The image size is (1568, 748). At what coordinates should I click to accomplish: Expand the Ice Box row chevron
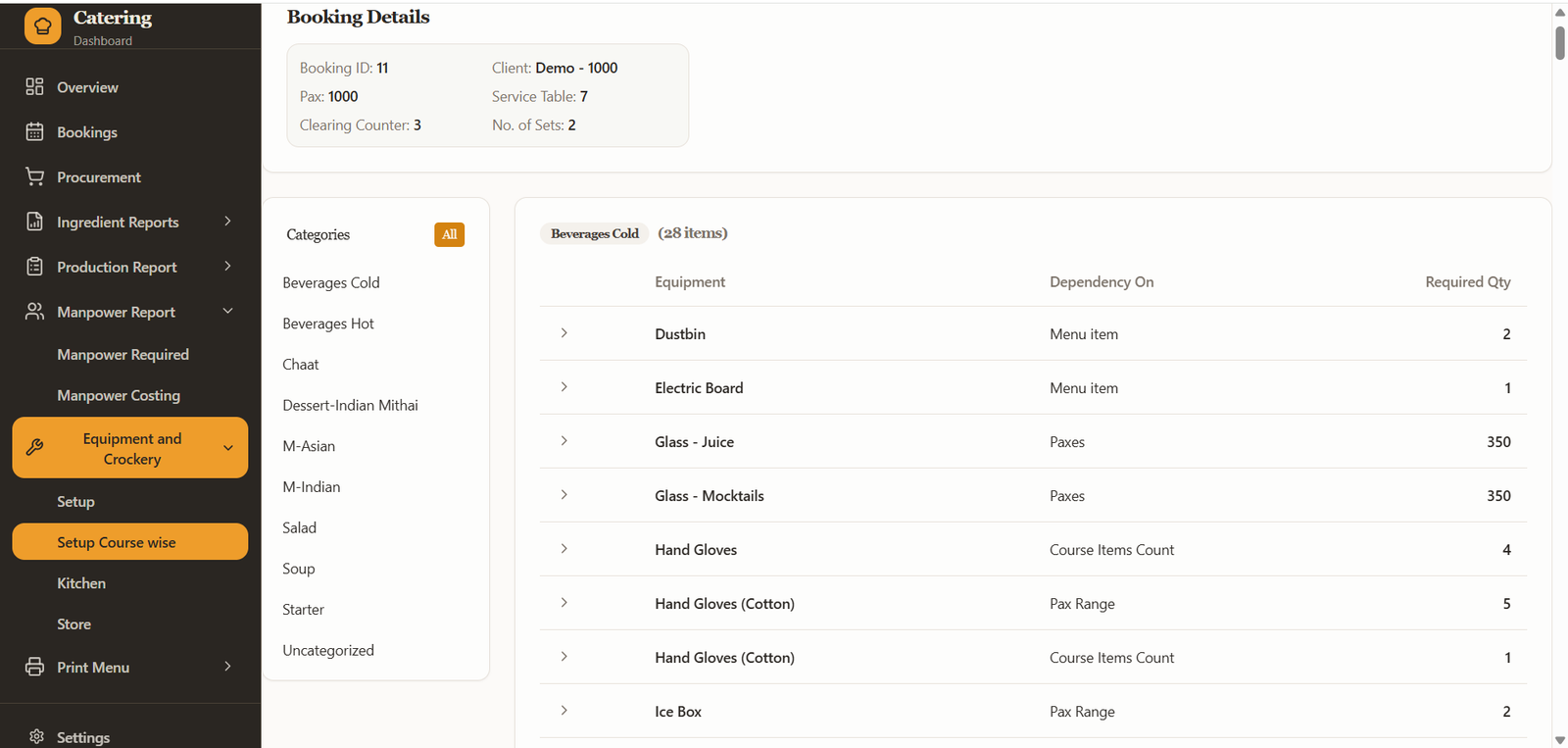click(564, 711)
